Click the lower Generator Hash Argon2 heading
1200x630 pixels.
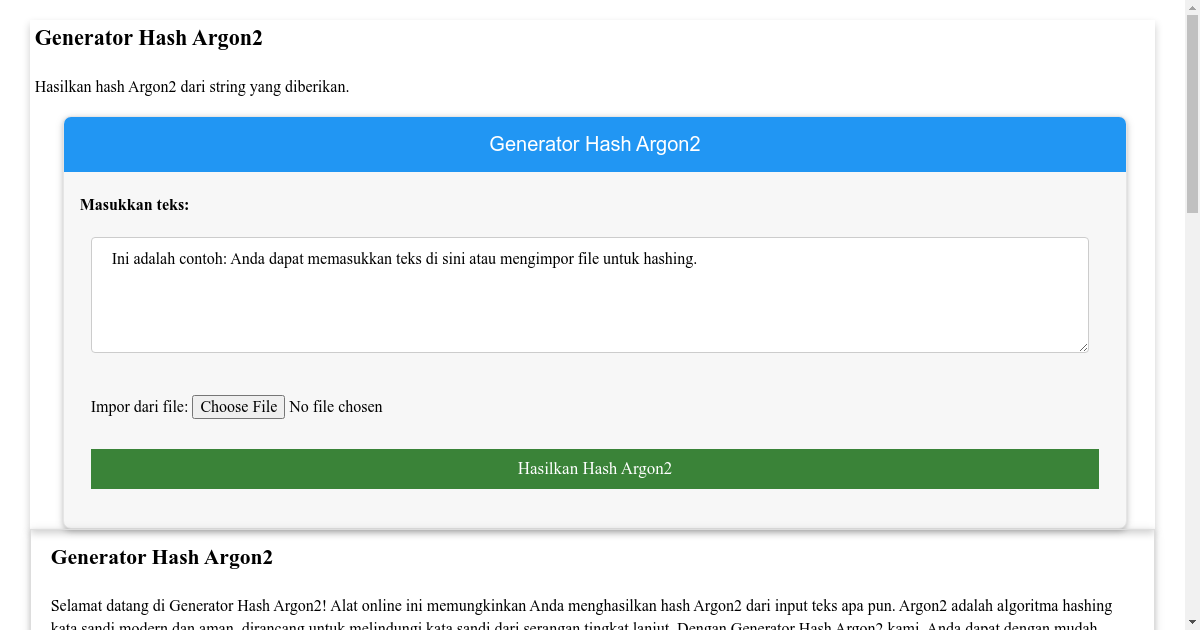[162, 557]
